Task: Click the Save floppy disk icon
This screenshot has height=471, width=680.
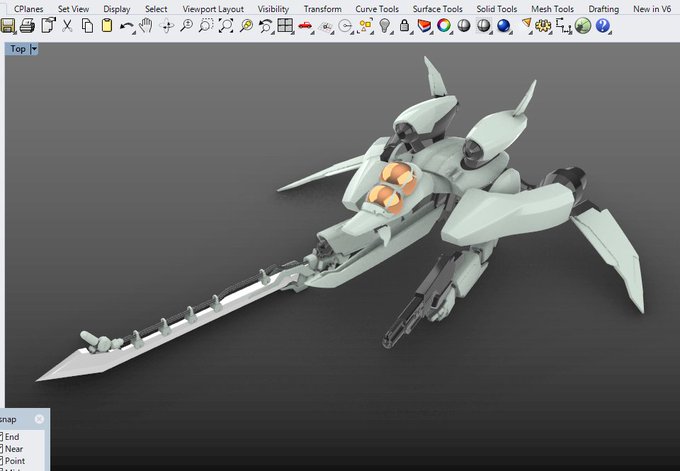Action: 7,26
